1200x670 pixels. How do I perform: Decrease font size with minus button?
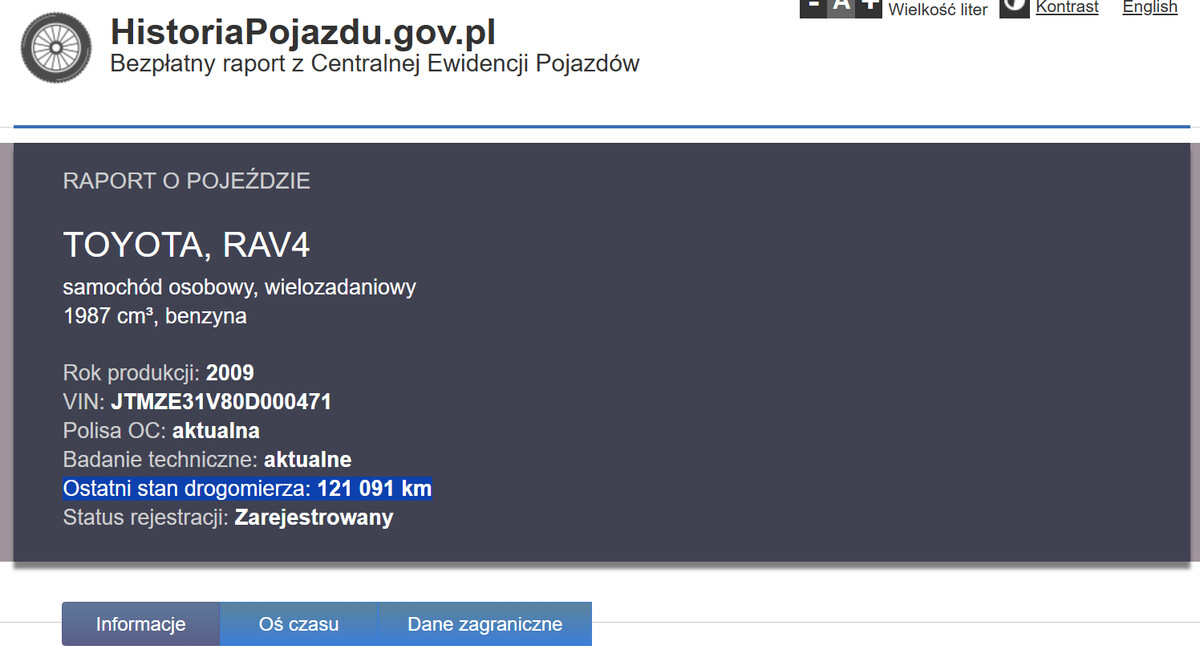tap(813, 8)
